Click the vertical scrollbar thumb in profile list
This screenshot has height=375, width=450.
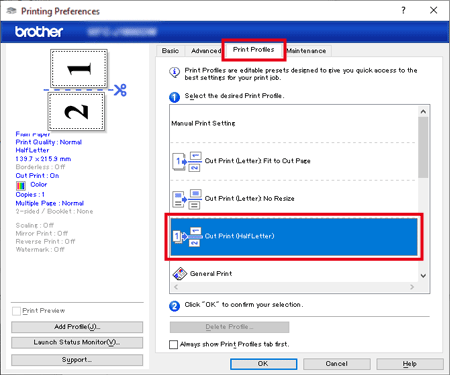pos(423,147)
